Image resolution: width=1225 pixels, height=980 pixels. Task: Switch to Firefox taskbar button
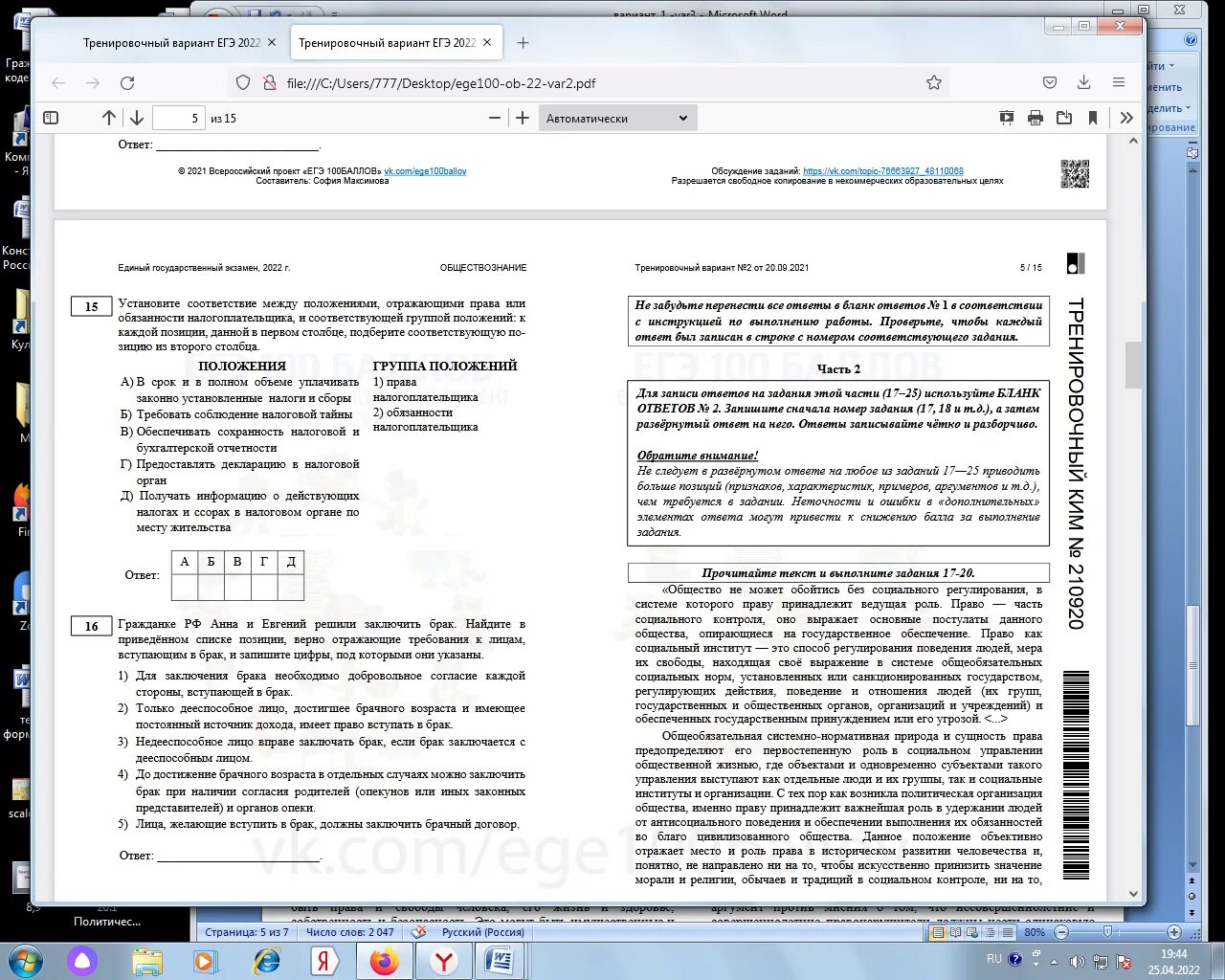[x=384, y=960]
